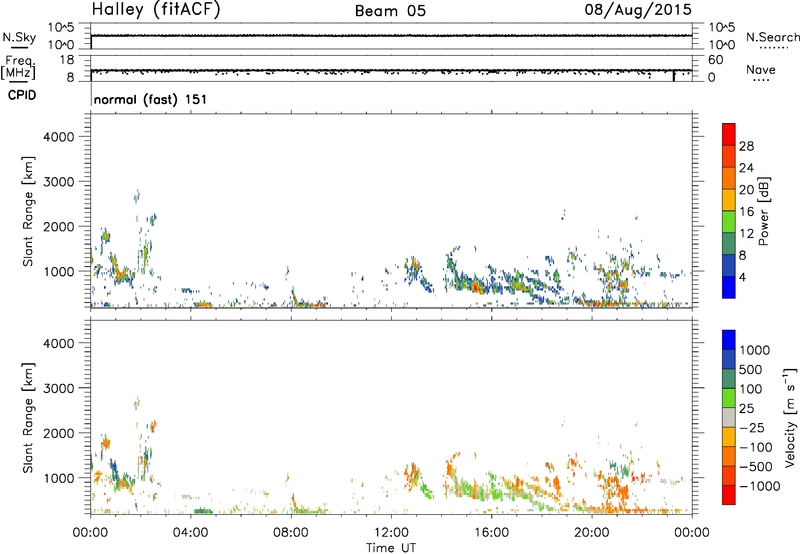The image size is (800, 554).
Task: Click the "12" label on Power color bar
Action: click(x=746, y=234)
